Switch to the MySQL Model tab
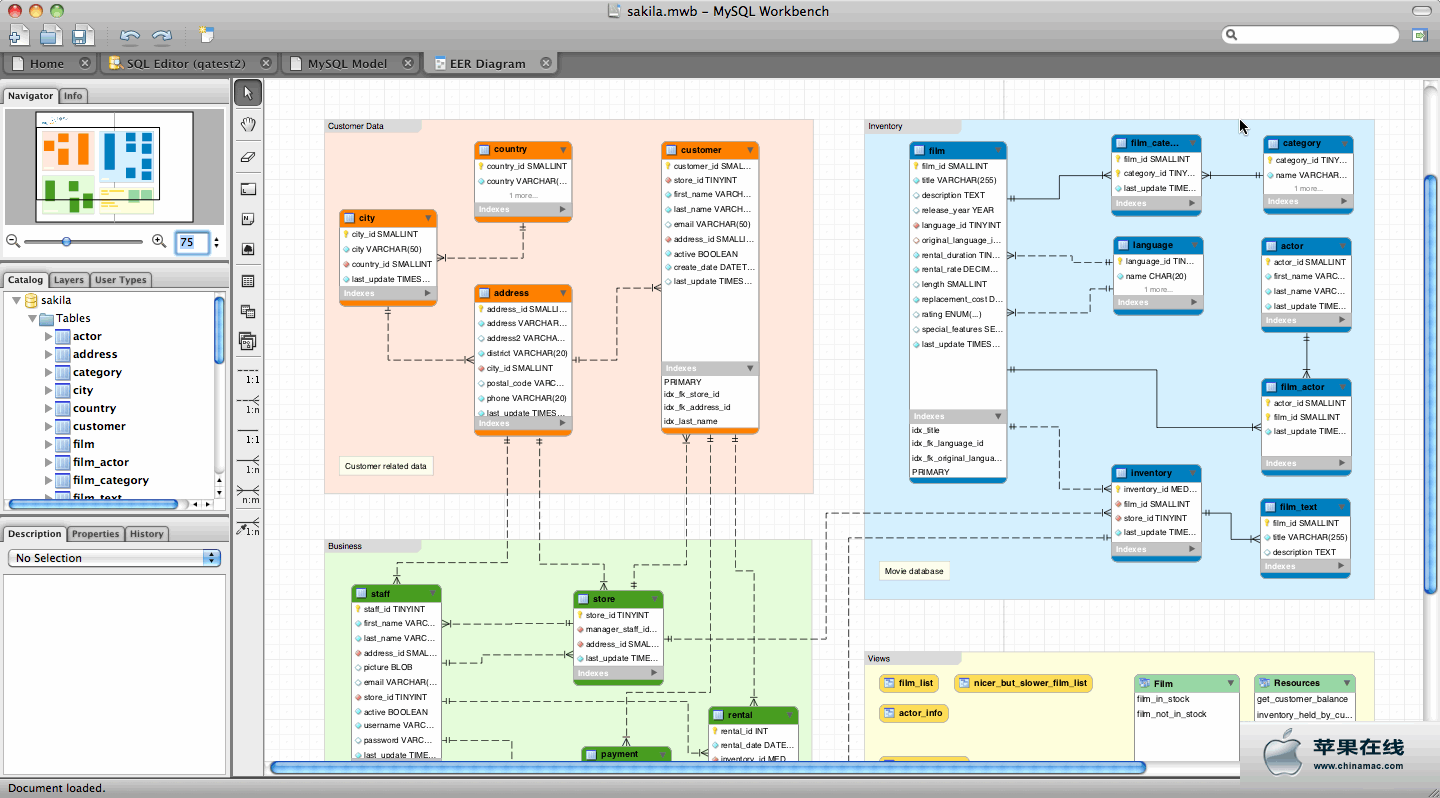1440x798 pixels. click(x=347, y=63)
